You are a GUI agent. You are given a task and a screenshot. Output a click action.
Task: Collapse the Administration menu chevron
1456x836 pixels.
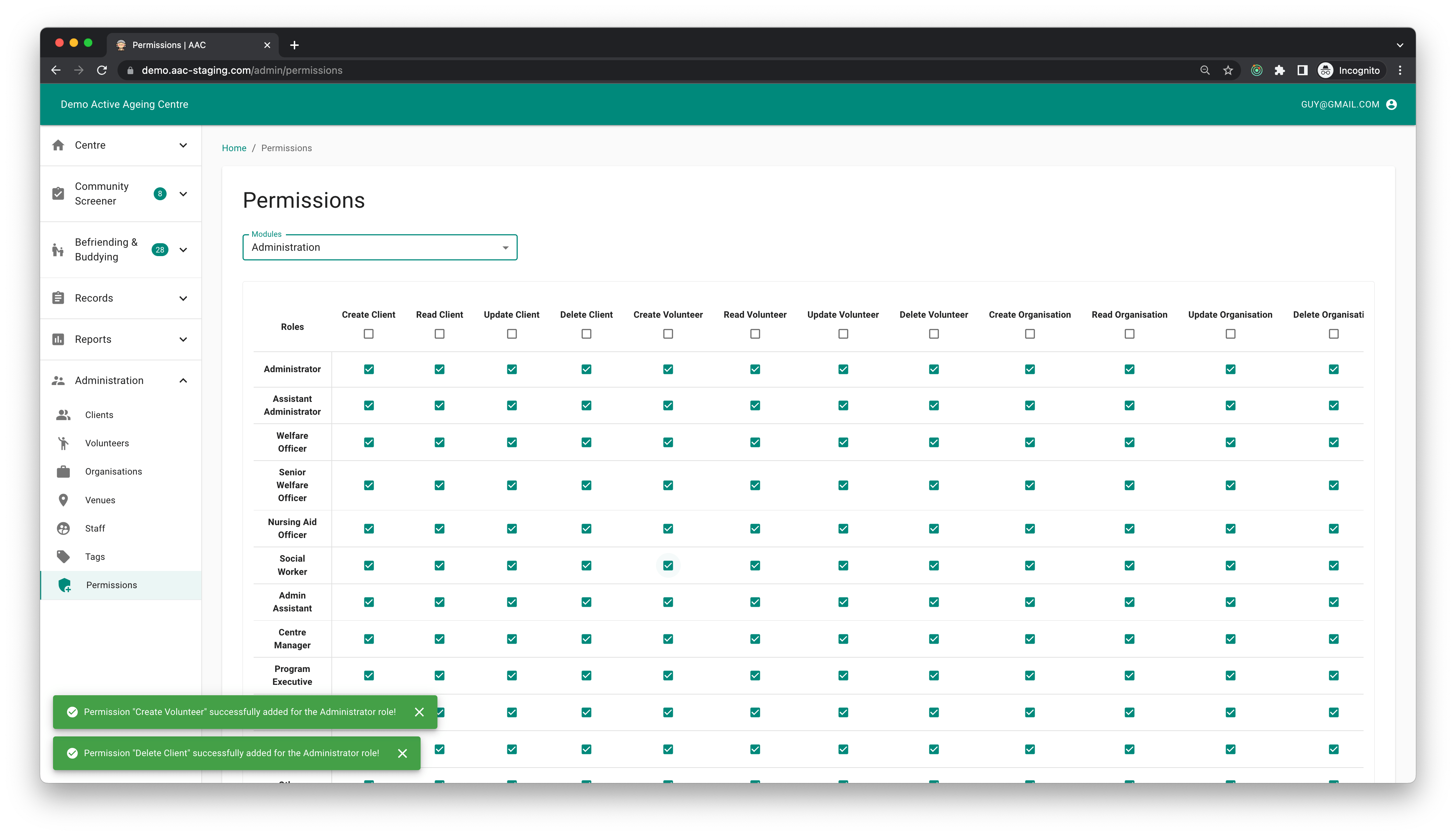[183, 380]
